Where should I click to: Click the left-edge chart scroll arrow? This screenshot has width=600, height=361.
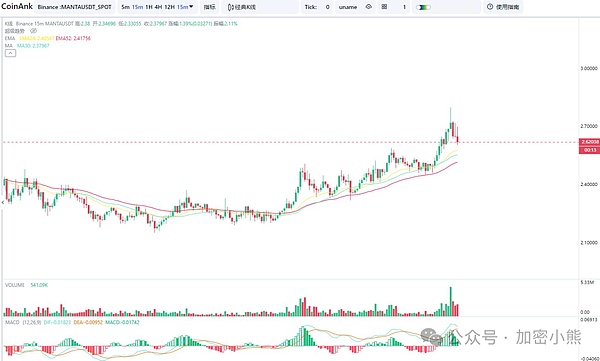click(3, 202)
